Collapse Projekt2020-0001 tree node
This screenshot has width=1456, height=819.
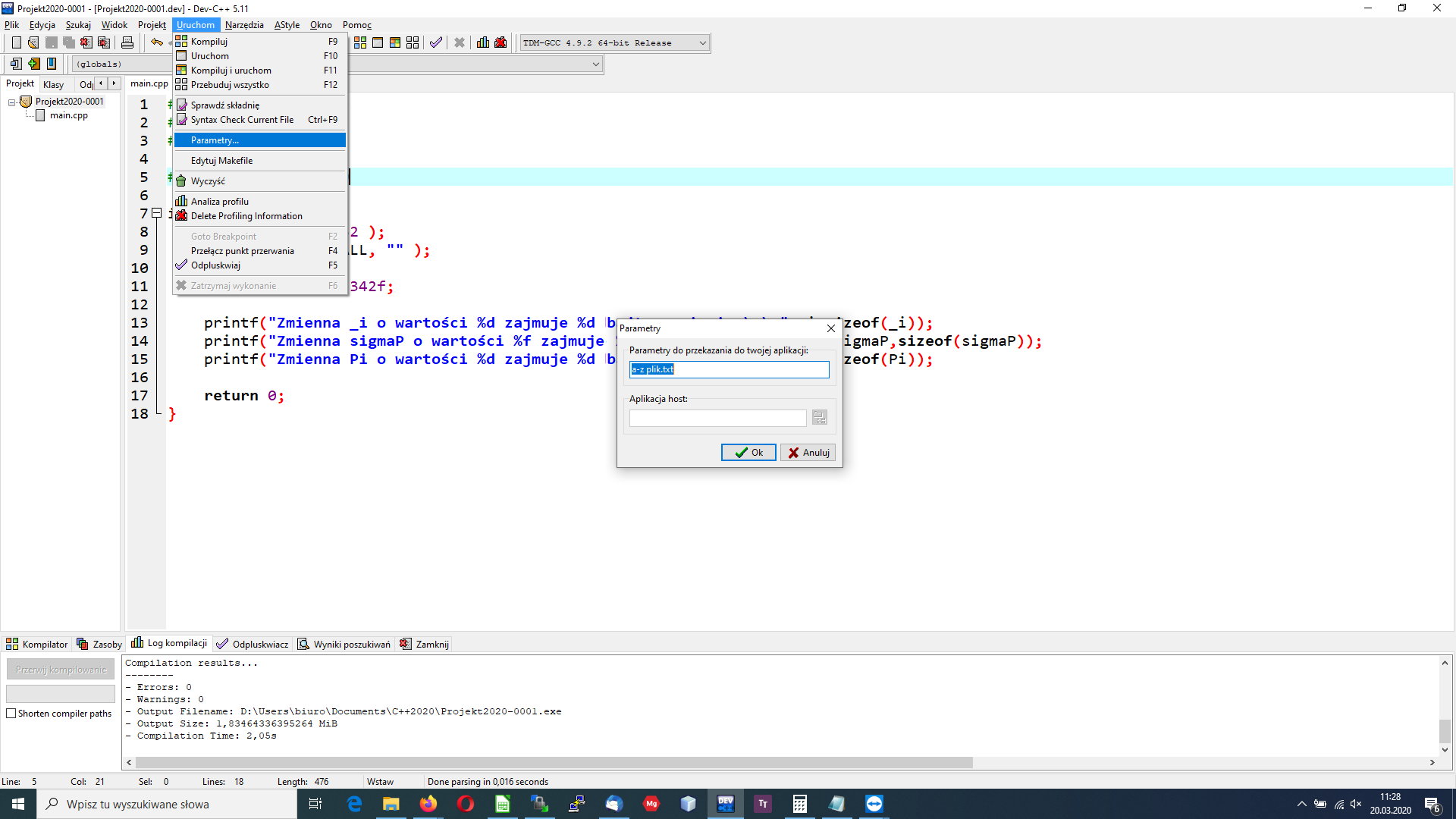pyautogui.click(x=12, y=102)
